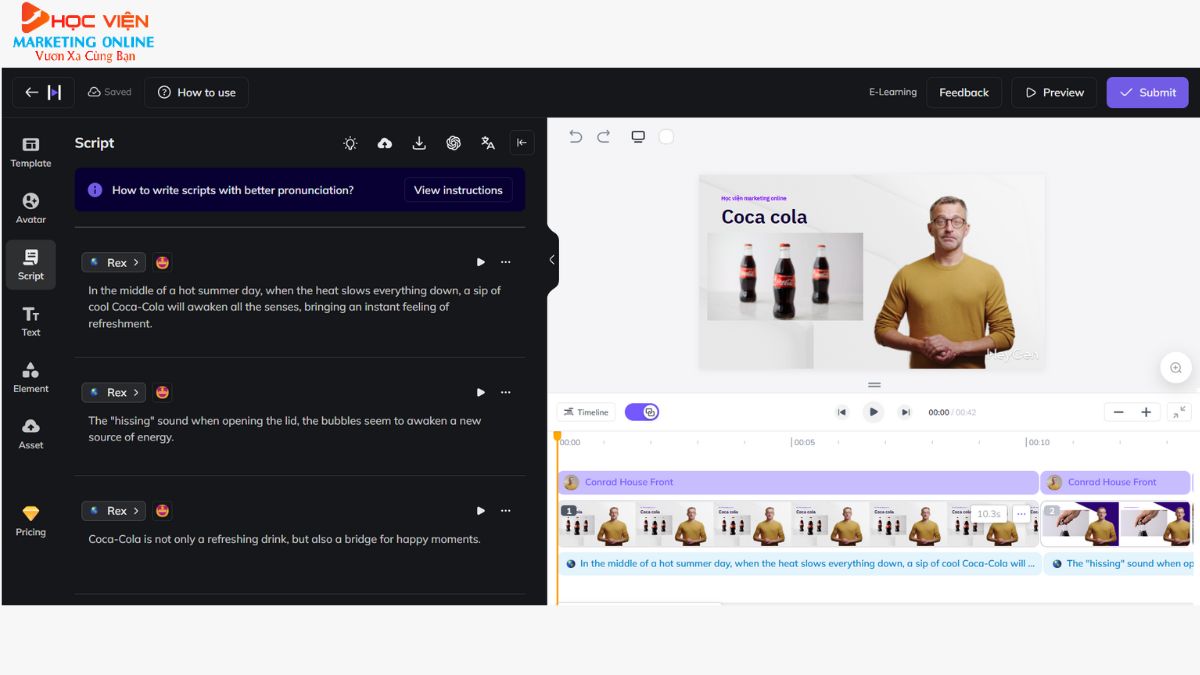
Task: Click the download script icon
Action: click(419, 143)
